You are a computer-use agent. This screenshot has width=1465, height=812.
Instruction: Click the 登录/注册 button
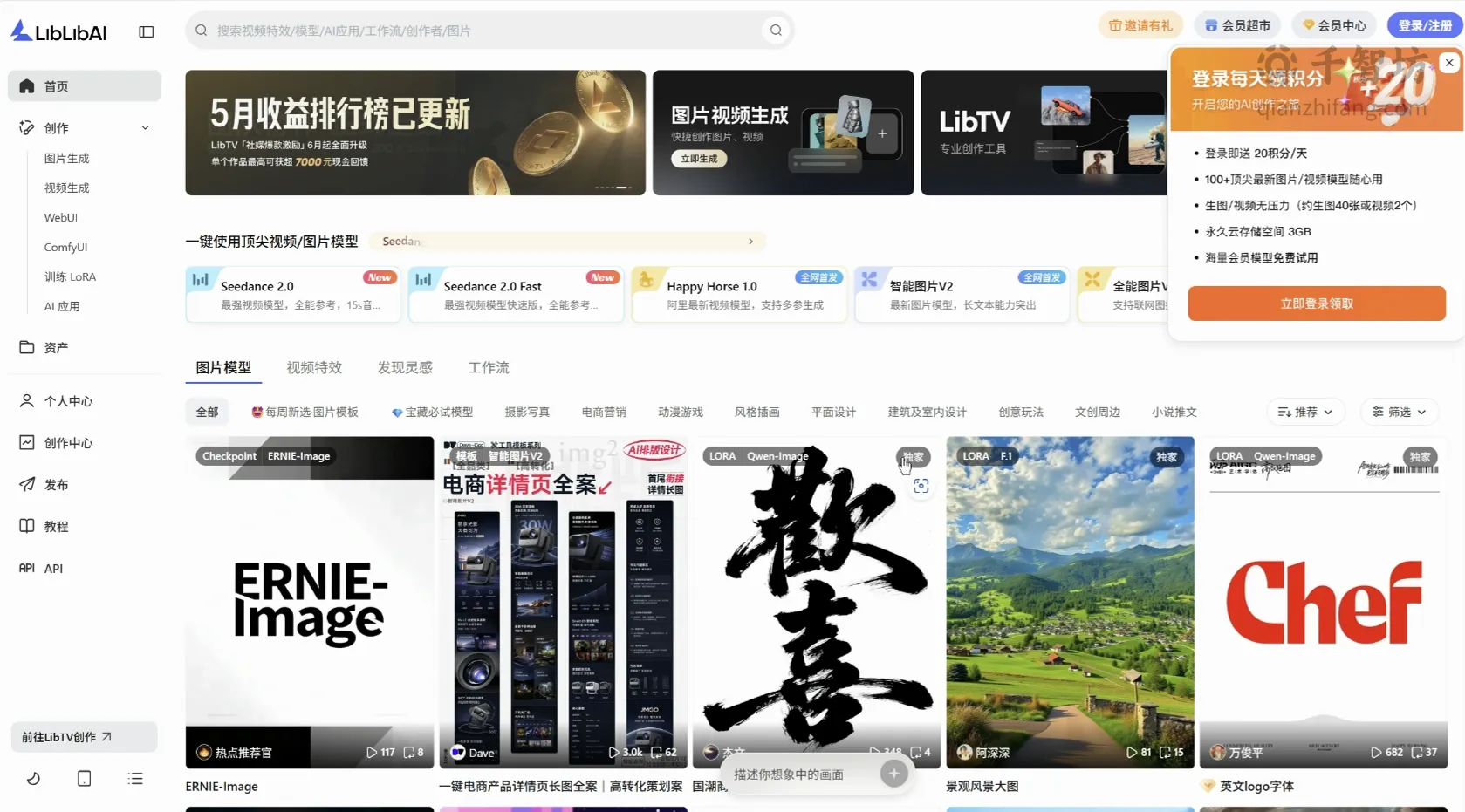(1425, 26)
